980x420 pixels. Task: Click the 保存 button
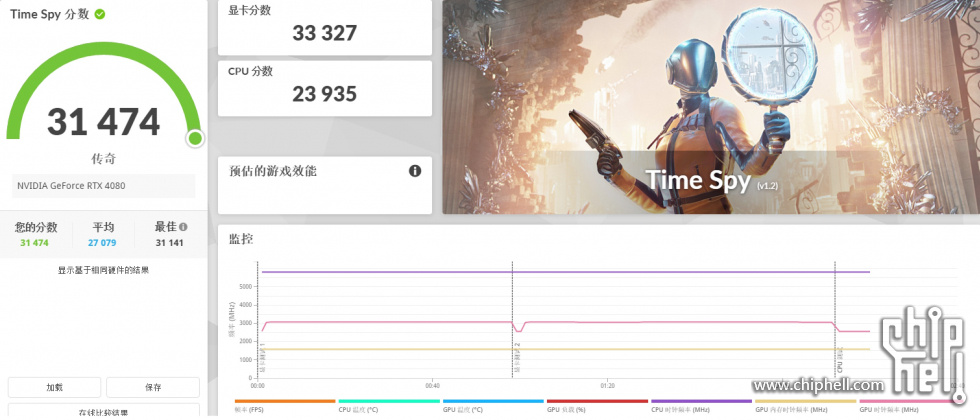point(153,388)
